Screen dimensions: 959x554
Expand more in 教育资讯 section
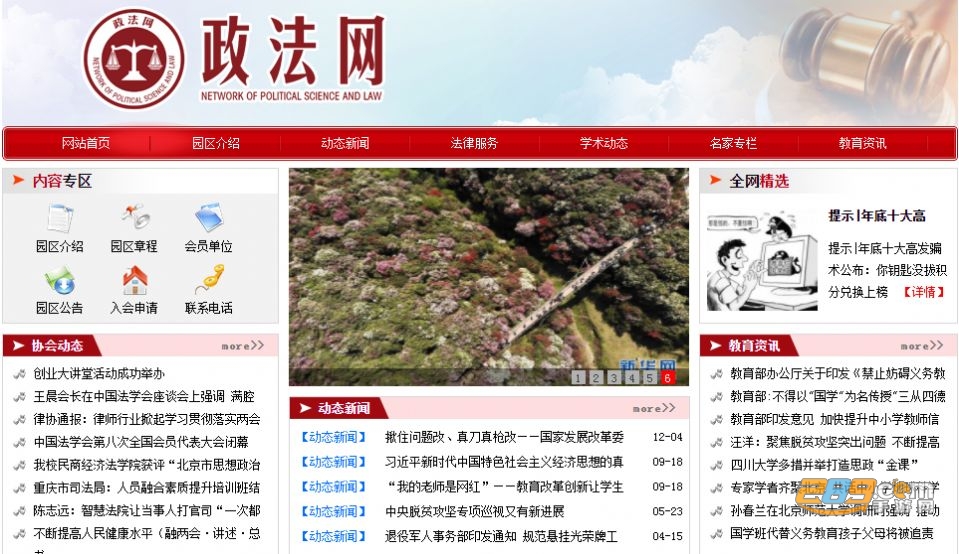pos(921,346)
